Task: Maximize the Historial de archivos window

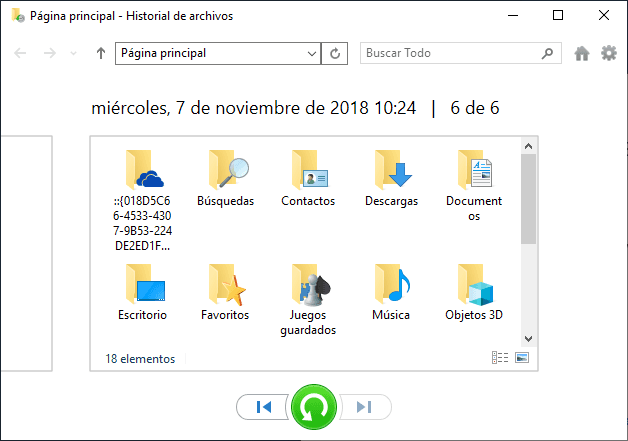Action: pyautogui.click(x=558, y=16)
